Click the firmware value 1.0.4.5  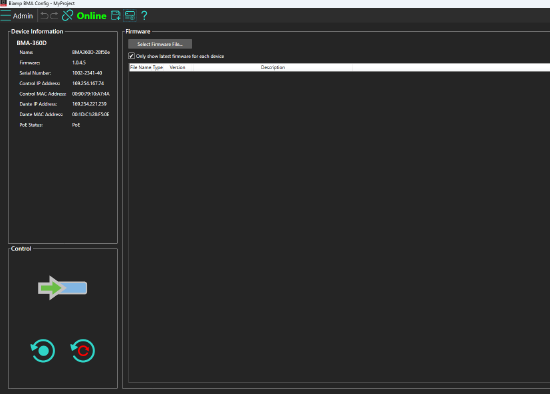click(79, 62)
